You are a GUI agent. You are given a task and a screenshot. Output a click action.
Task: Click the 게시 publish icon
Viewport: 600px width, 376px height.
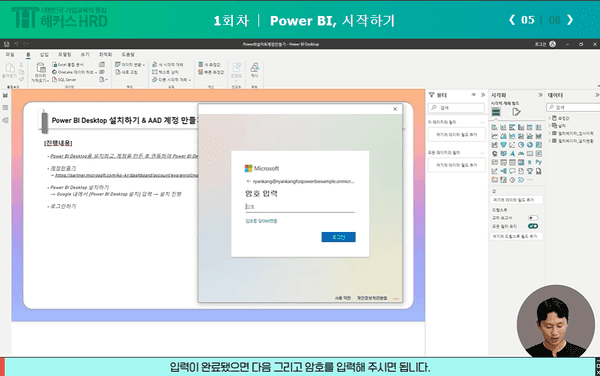click(x=254, y=70)
